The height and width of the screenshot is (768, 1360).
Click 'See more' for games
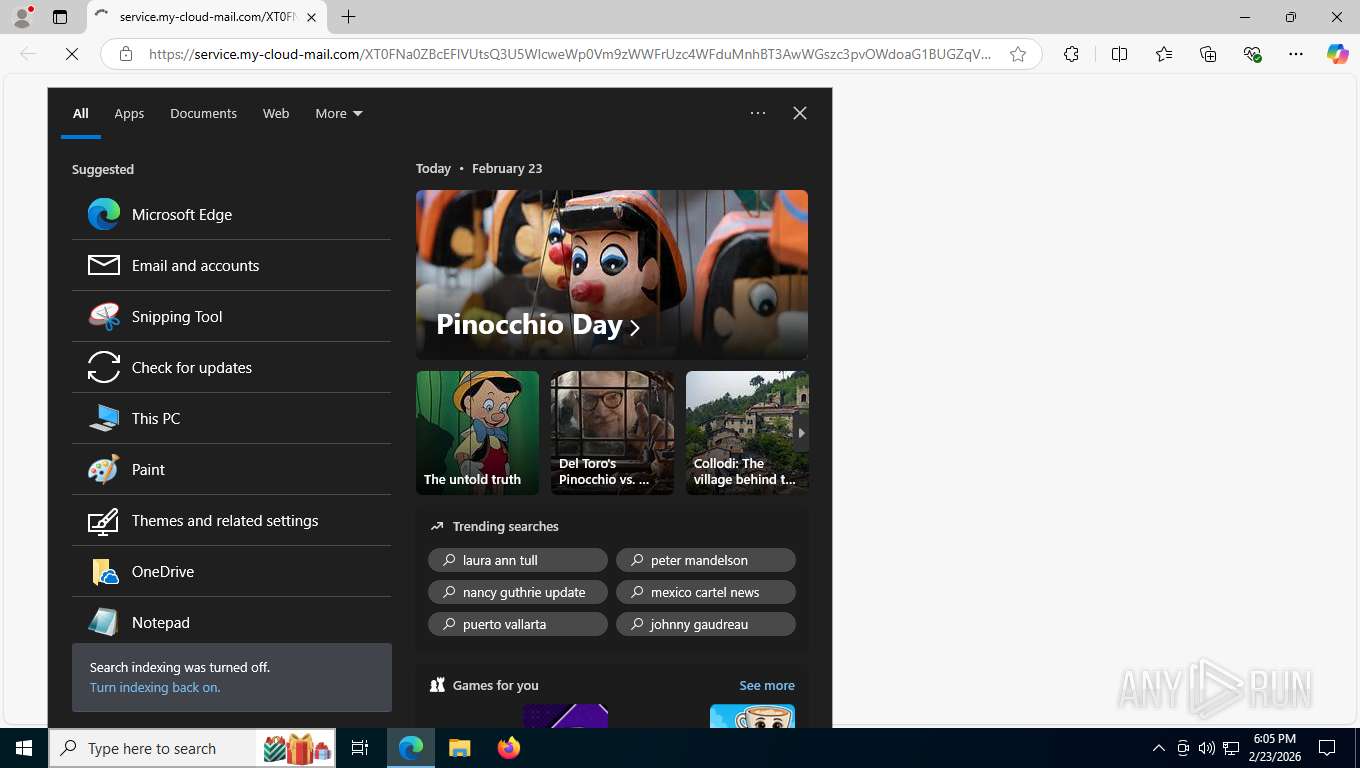click(x=767, y=685)
